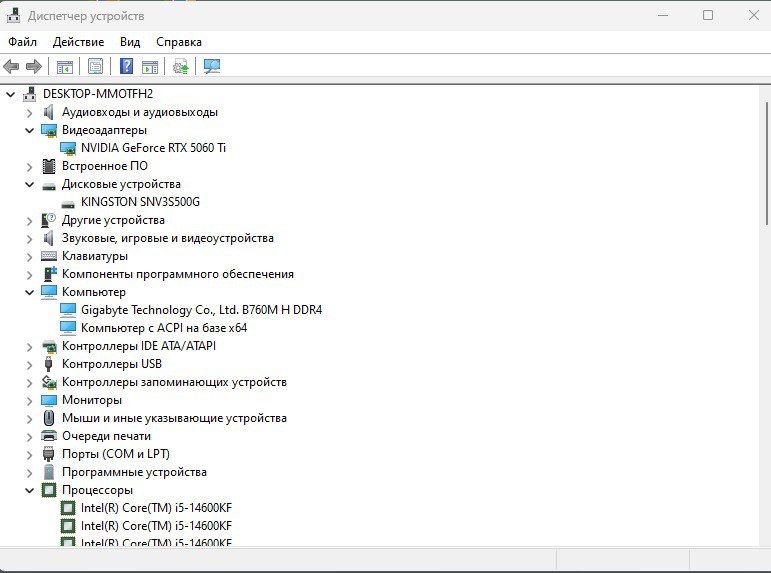Select the Контроллеры USB category label

pos(112,364)
